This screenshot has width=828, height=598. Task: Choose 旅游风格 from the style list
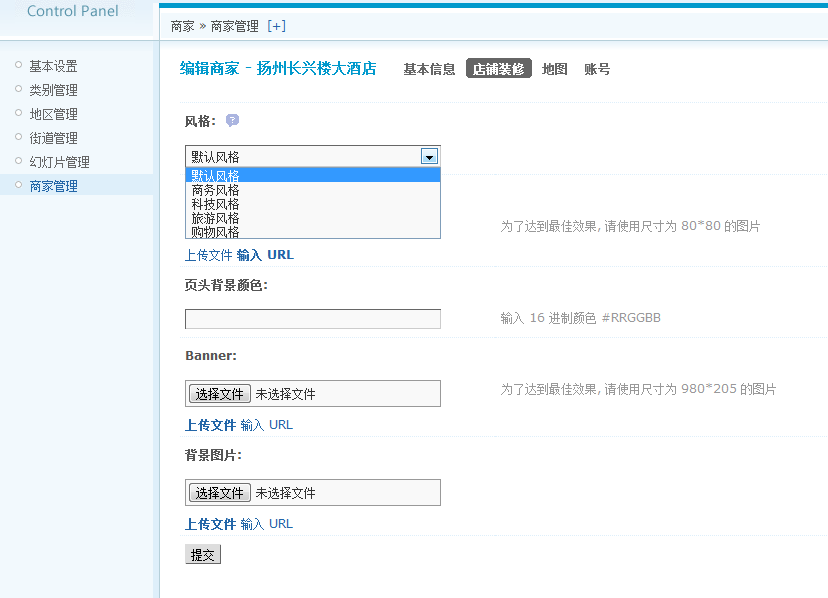[x=313, y=218]
